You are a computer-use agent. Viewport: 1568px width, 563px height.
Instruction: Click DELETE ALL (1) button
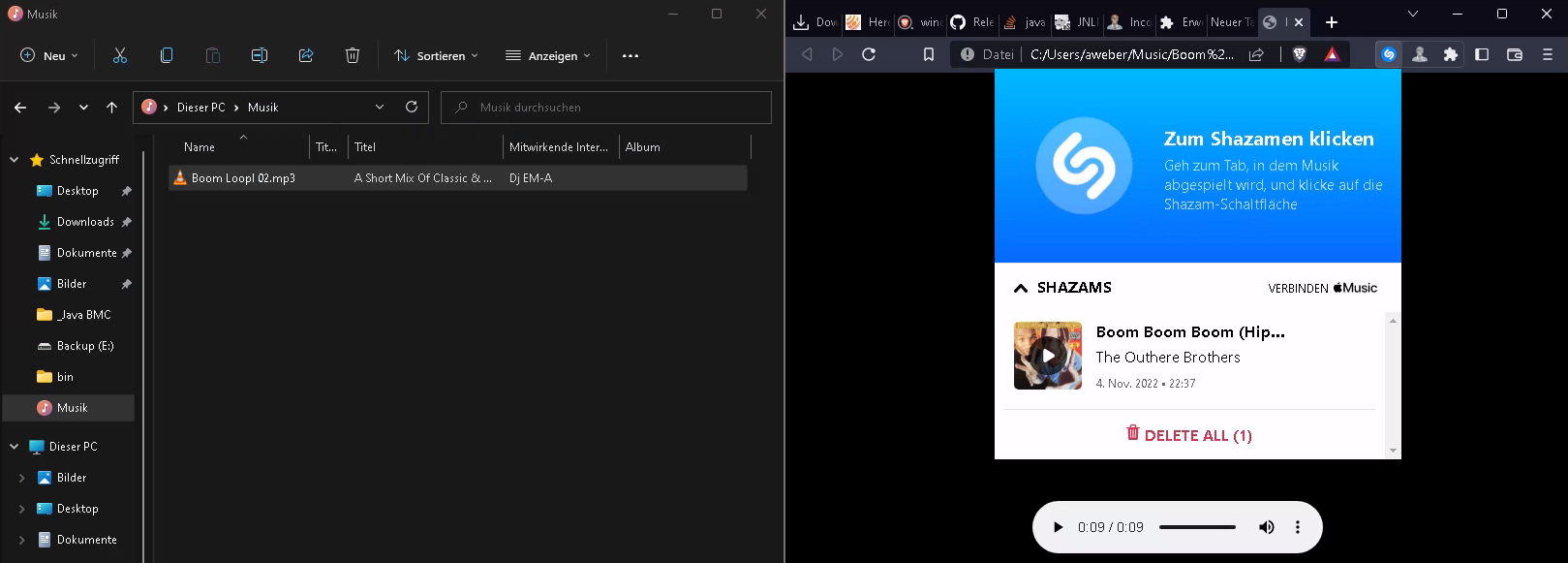click(1188, 435)
